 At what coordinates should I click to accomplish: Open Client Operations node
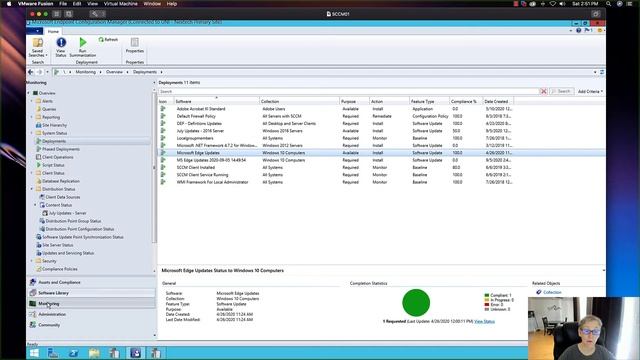(58, 157)
